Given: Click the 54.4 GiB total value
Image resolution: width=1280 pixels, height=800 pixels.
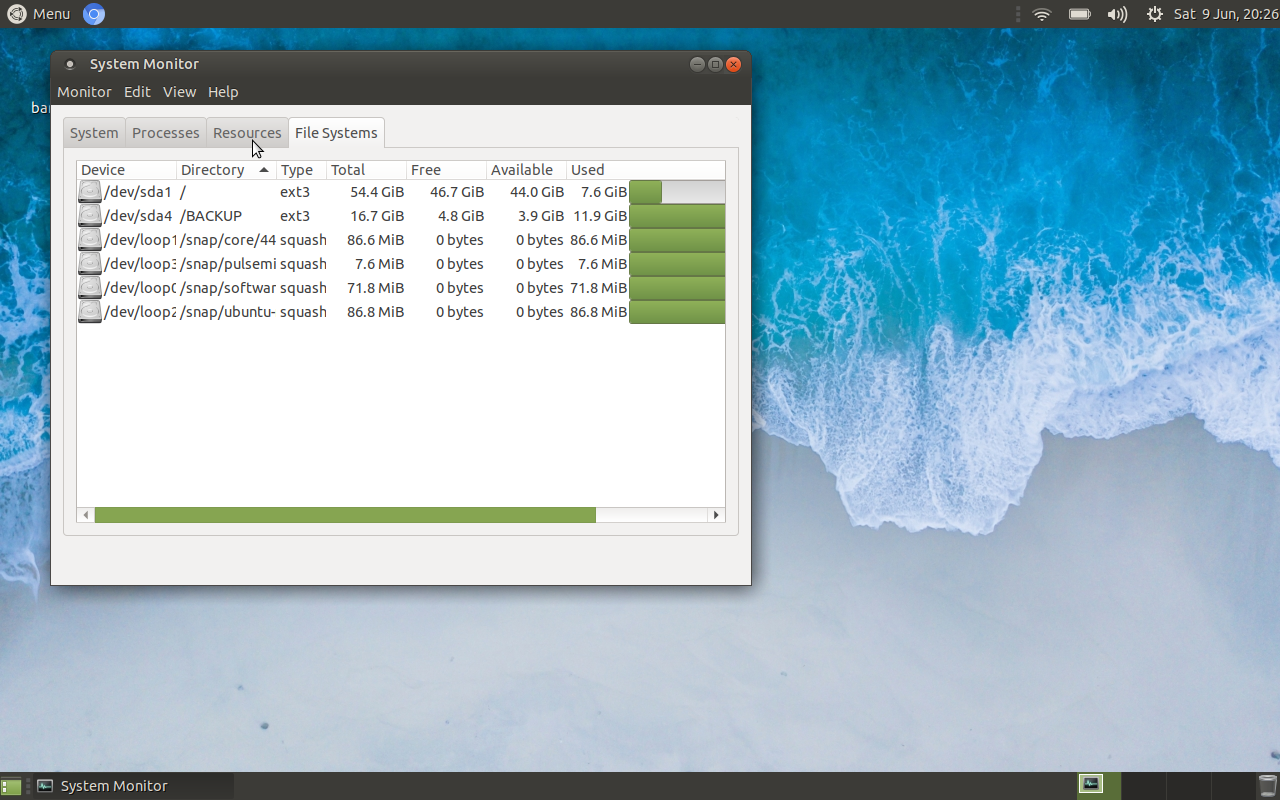Looking at the screenshot, I should point(377,192).
